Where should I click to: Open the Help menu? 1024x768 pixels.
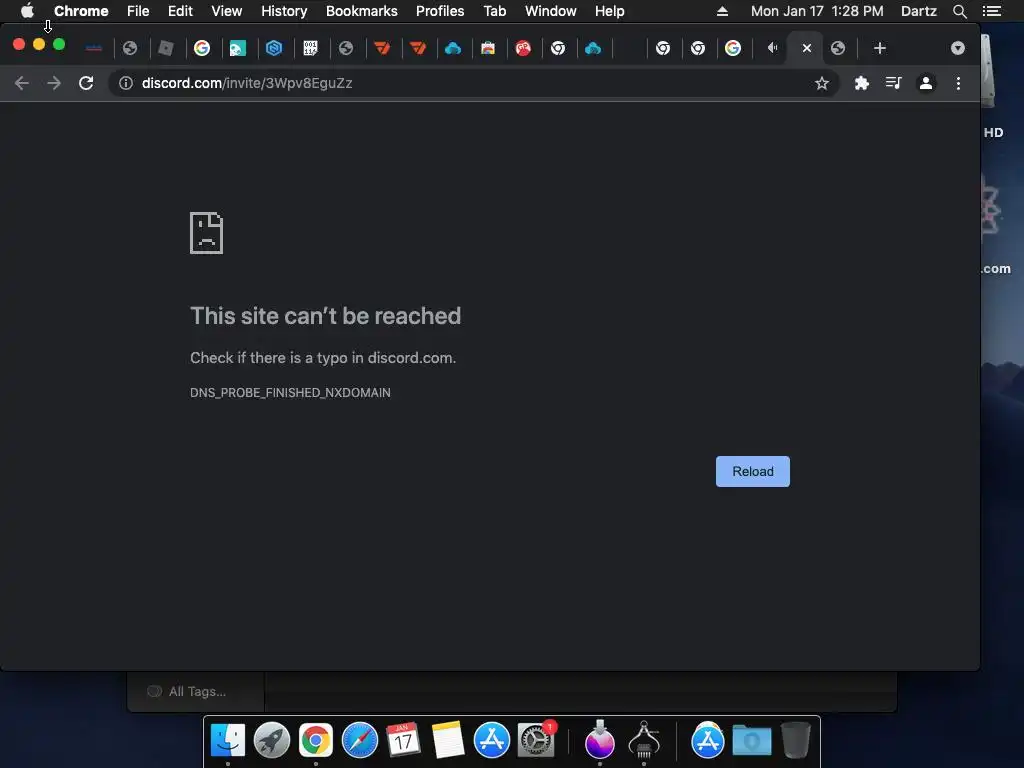click(x=609, y=11)
